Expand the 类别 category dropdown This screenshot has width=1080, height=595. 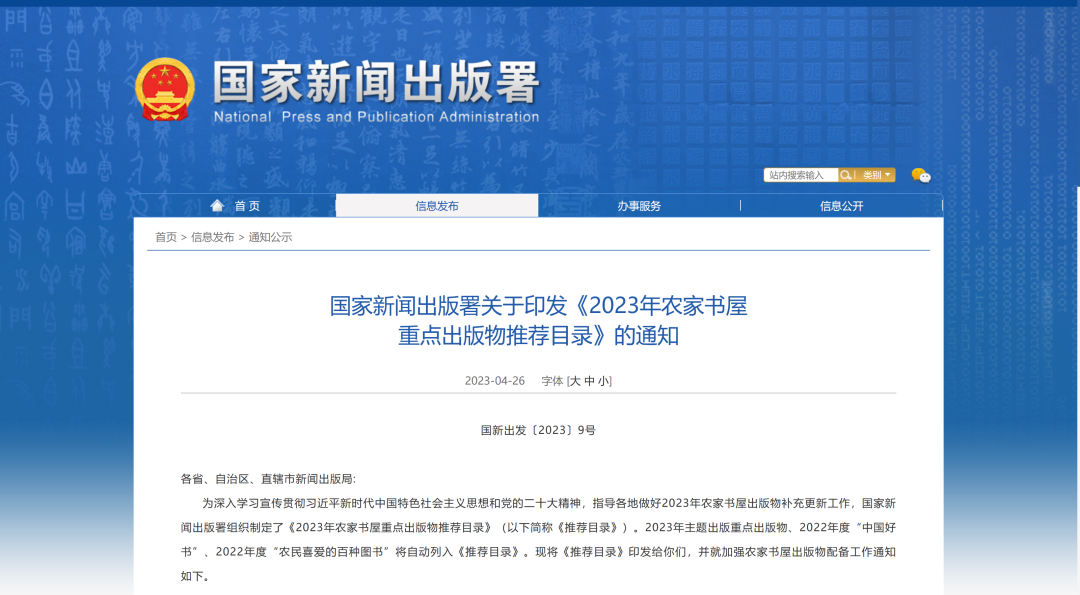(876, 175)
